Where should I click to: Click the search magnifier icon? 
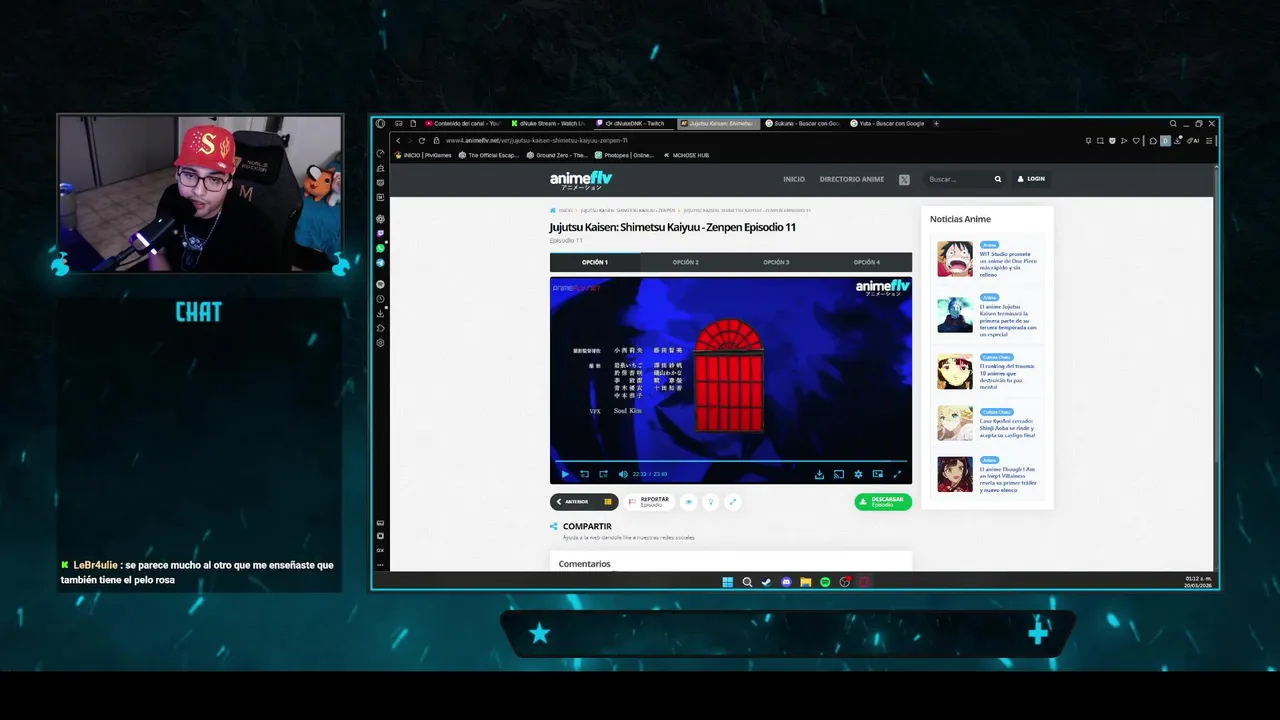(x=998, y=179)
